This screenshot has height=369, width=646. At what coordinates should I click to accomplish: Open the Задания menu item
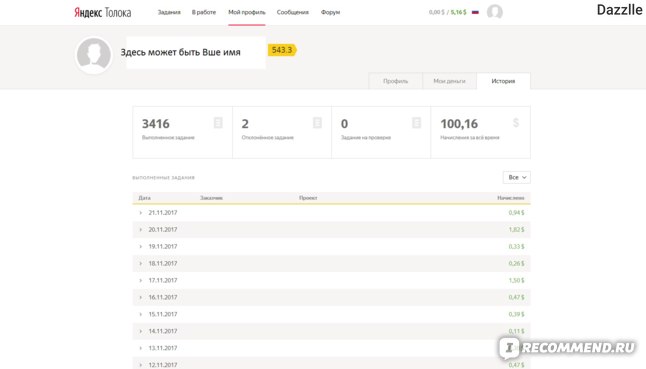pos(169,12)
